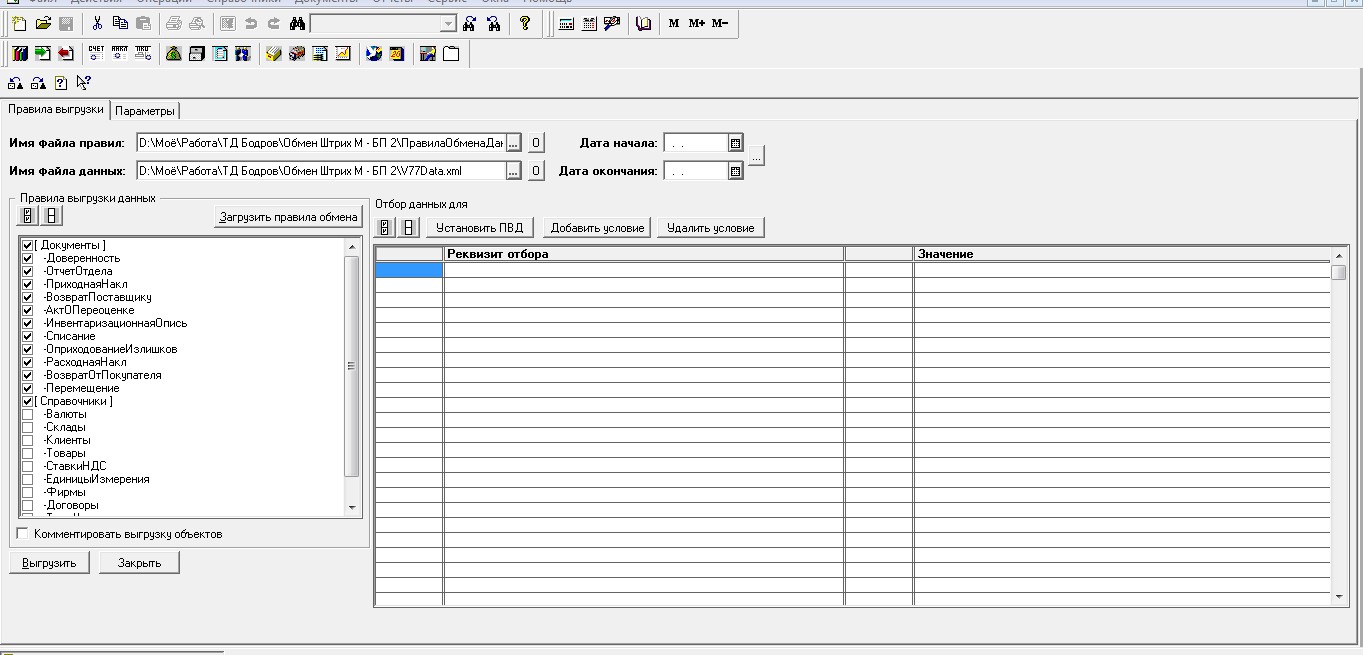Open a file with the folder icon

click(x=43, y=23)
